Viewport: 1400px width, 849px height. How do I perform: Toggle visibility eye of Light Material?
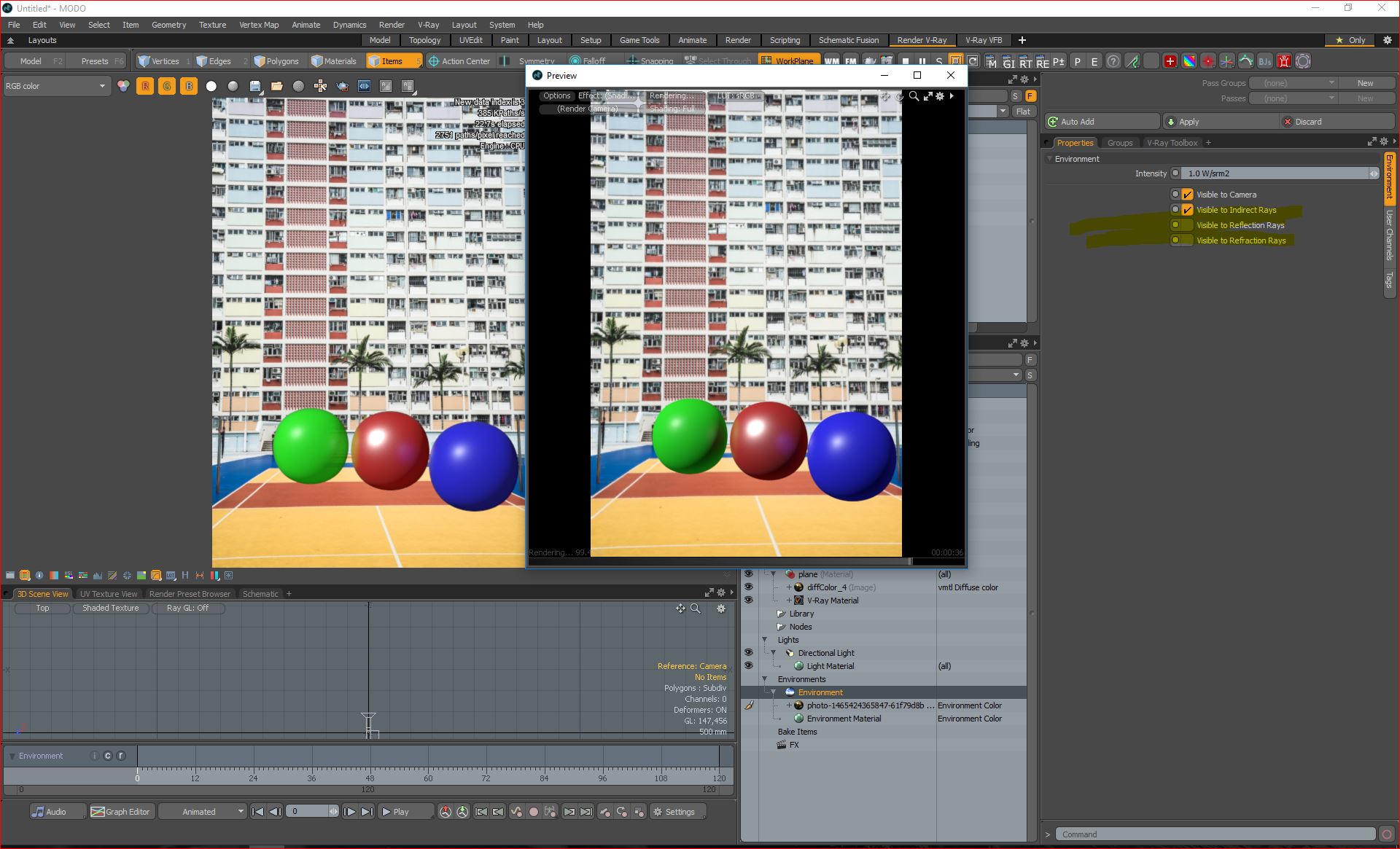748,666
